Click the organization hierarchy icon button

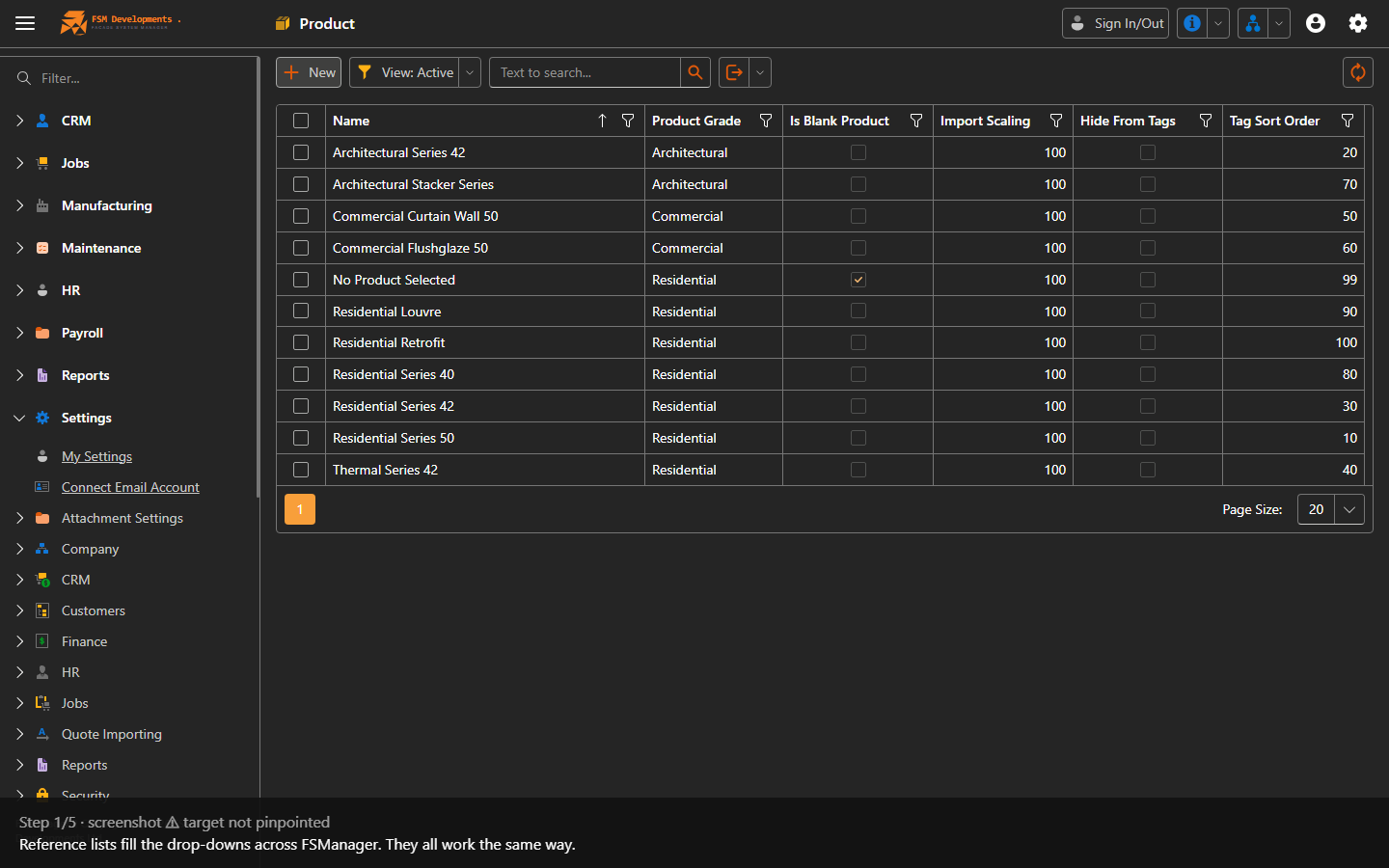1253,23
